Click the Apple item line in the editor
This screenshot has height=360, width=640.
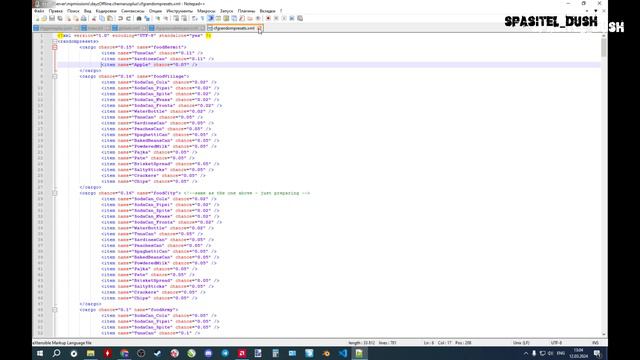click(149, 64)
